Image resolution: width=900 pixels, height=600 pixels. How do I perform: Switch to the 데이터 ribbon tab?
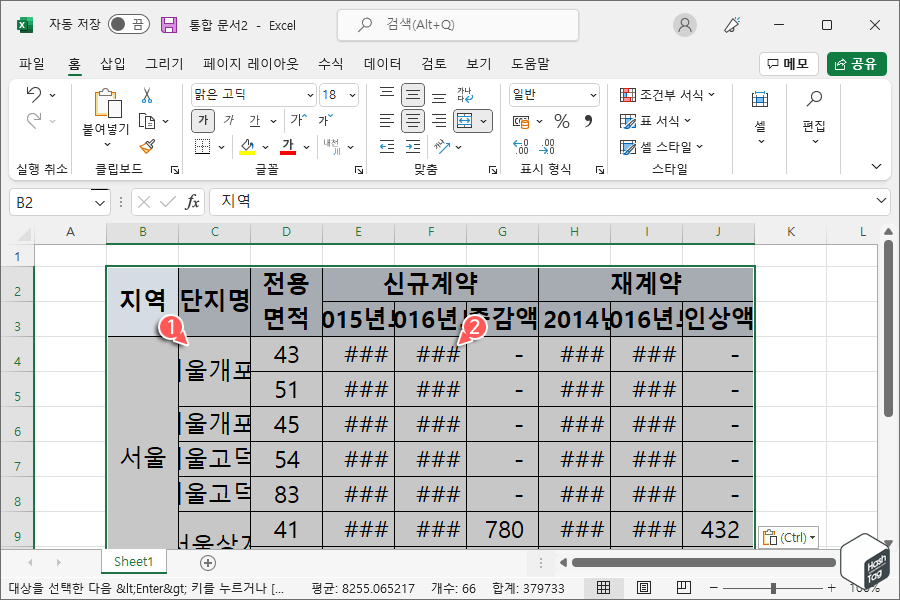click(382, 63)
